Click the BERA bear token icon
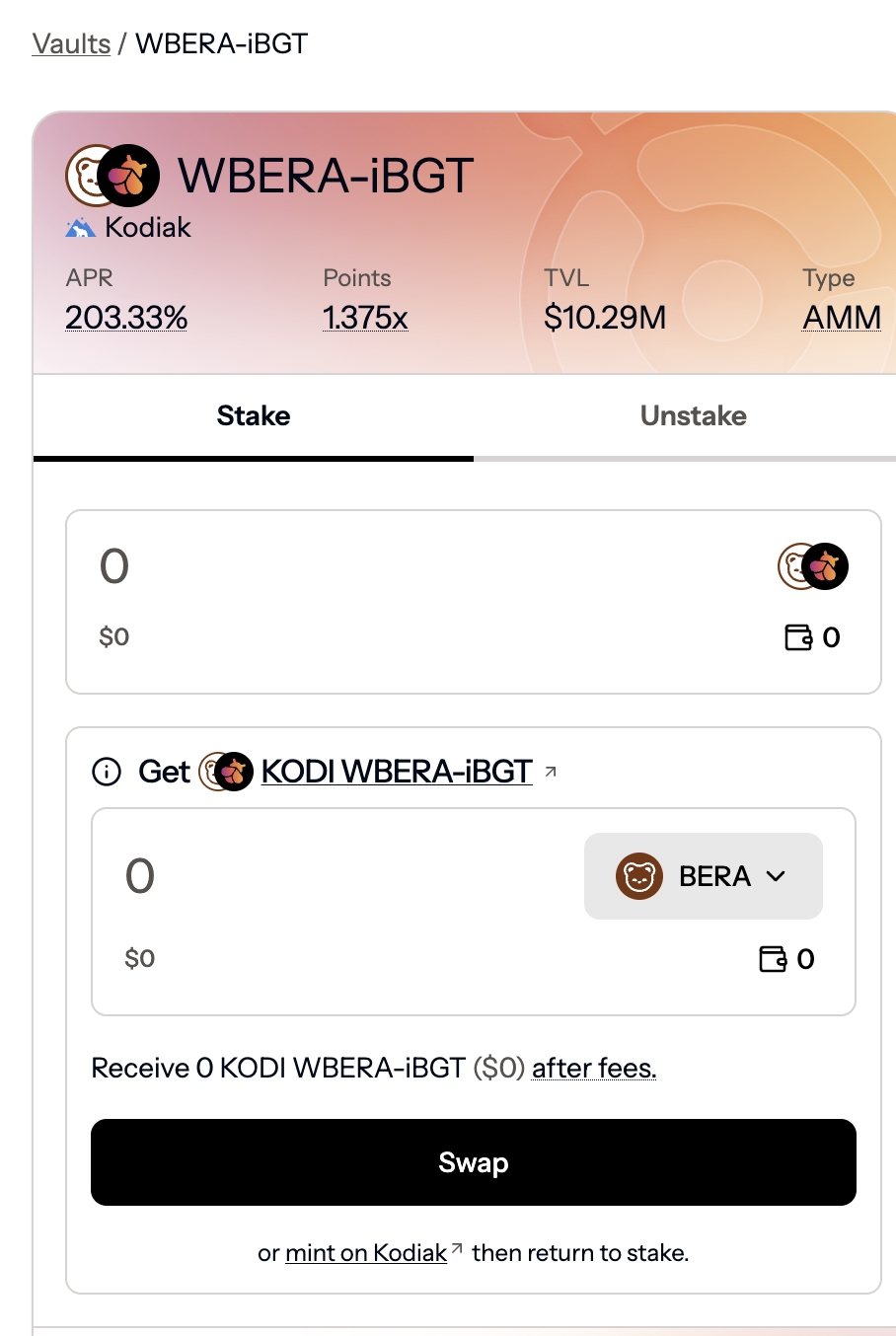This screenshot has width=896, height=1336. click(x=638, y=876)
